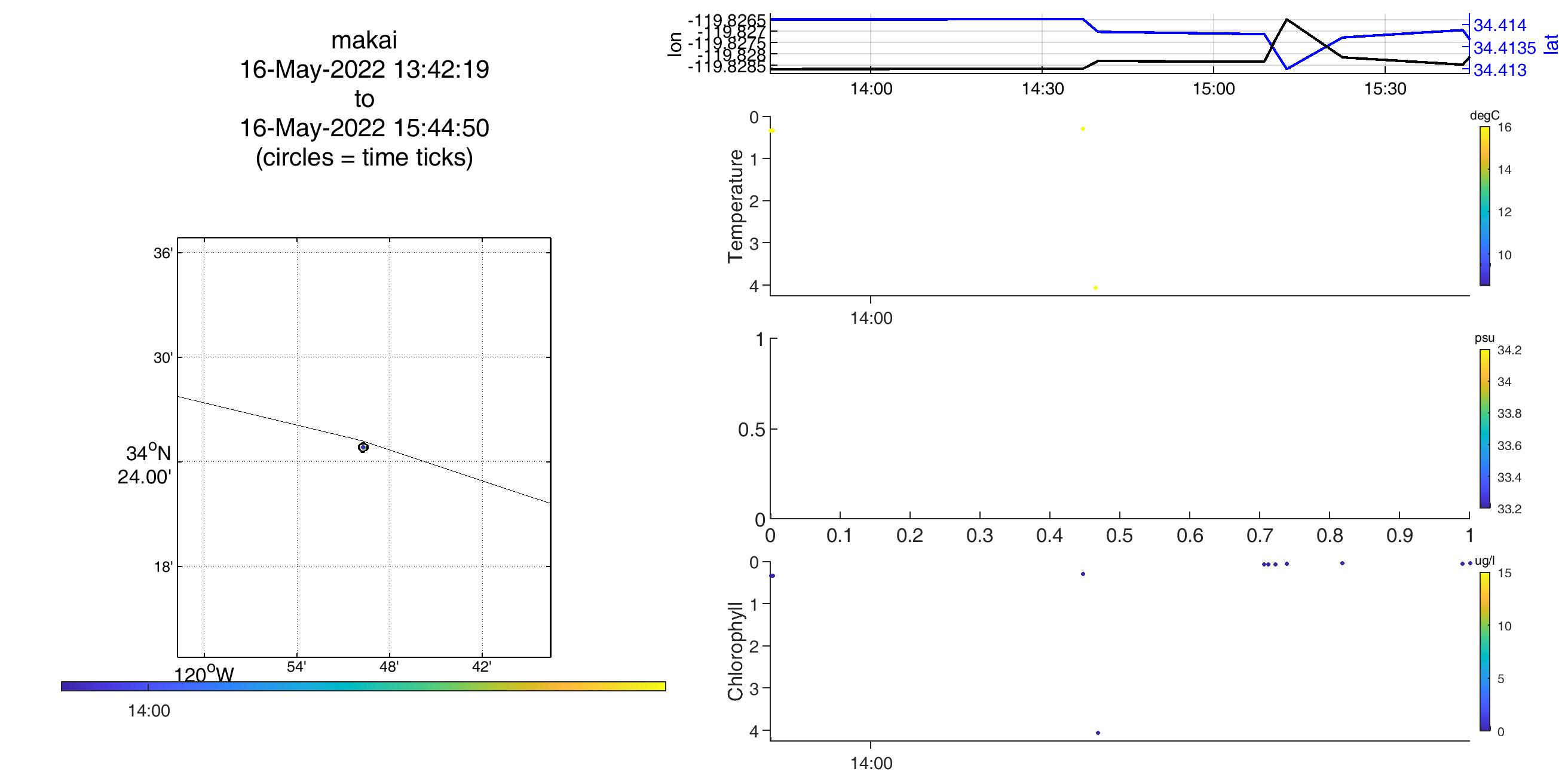The width and height of the screenshot is (1568, 784).
Task: Click the '0.5' y-axis tick of the empty salinity plot
Action: click(x=751, y=430)
